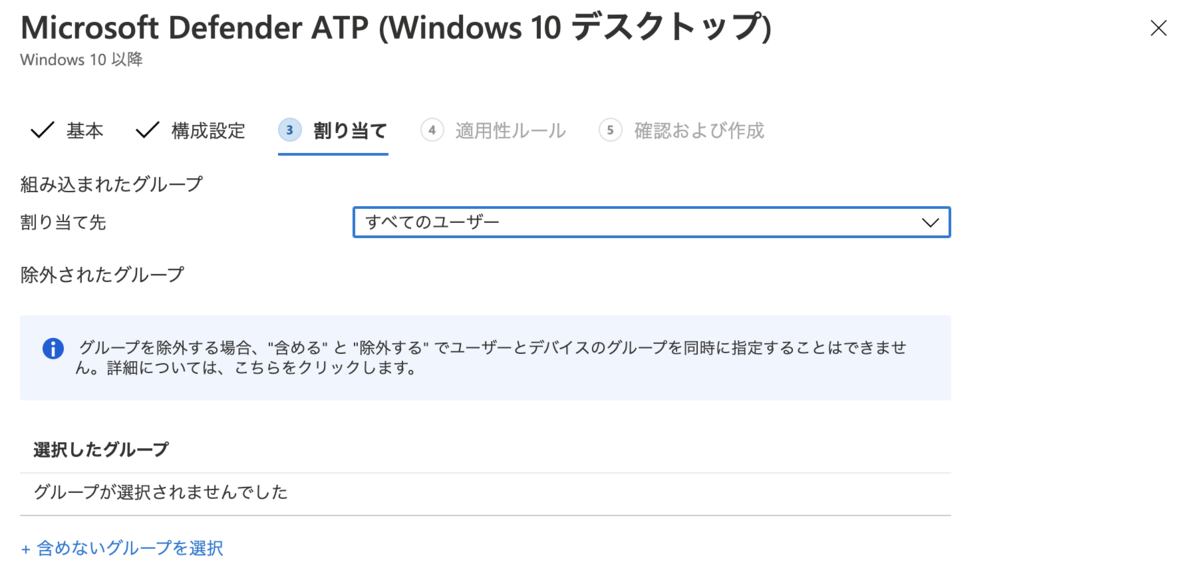Click the 除外されたグループ heading
1200x572 pixels.
pyautogui.click(x=102, y=274)
